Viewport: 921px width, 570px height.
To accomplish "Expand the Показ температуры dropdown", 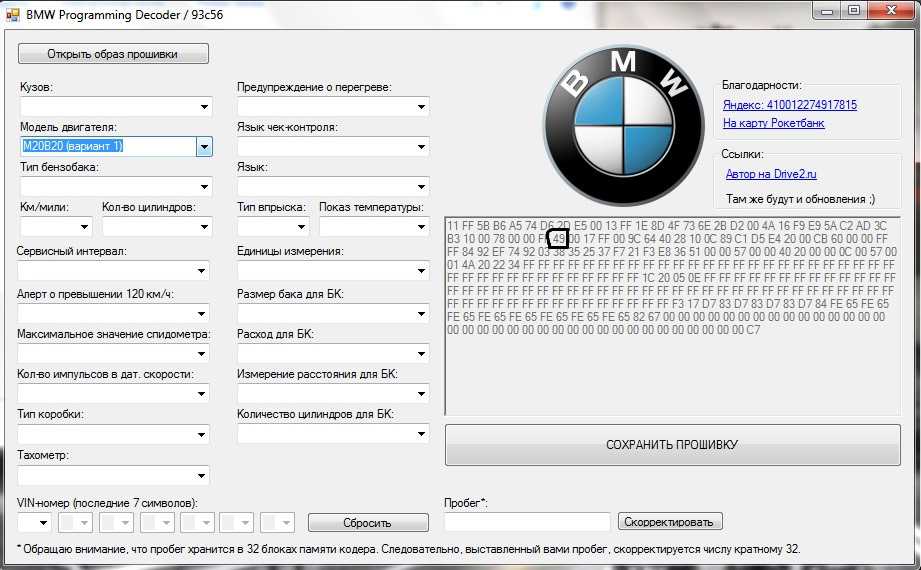I will click(374, 227).
